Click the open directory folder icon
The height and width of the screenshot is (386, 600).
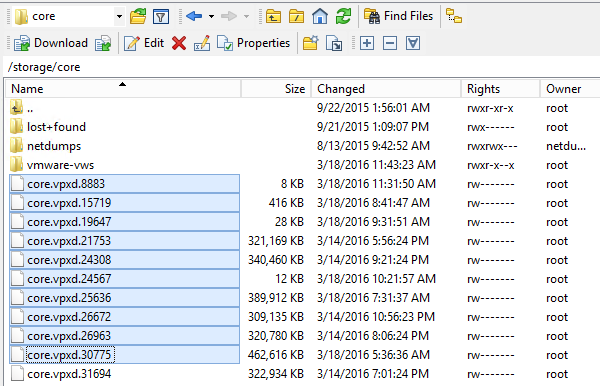138,16
